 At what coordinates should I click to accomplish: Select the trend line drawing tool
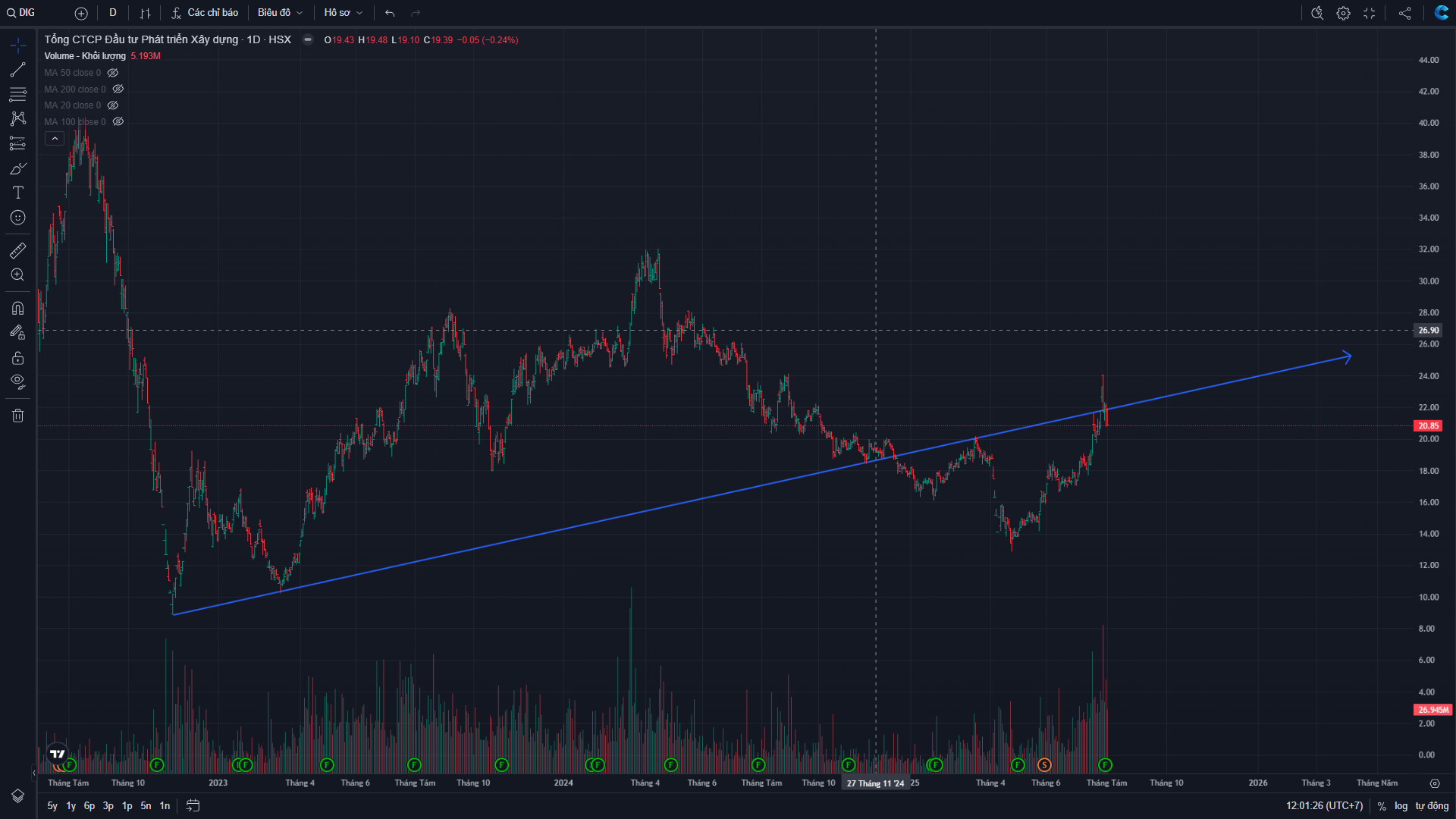(x=17, y=70)
